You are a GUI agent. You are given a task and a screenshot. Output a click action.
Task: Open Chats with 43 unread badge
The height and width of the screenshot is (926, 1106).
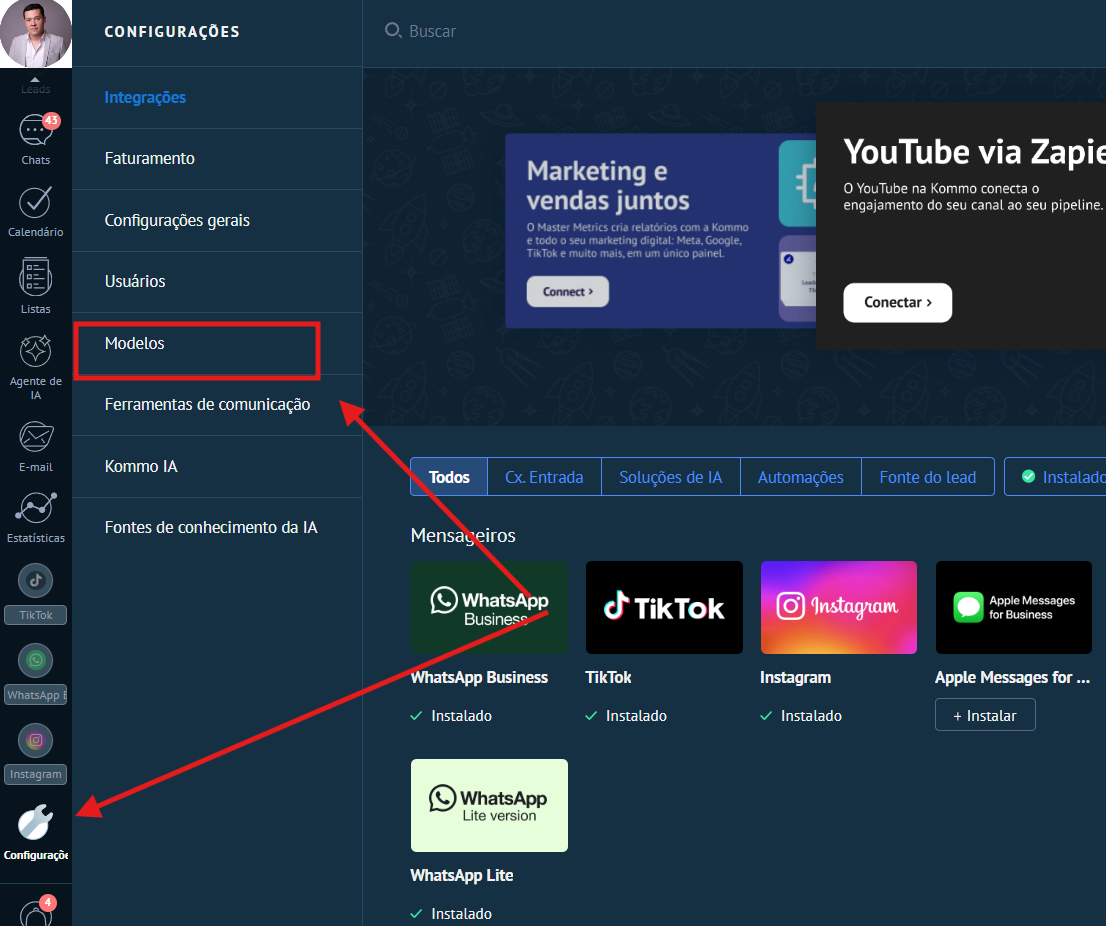35,139
